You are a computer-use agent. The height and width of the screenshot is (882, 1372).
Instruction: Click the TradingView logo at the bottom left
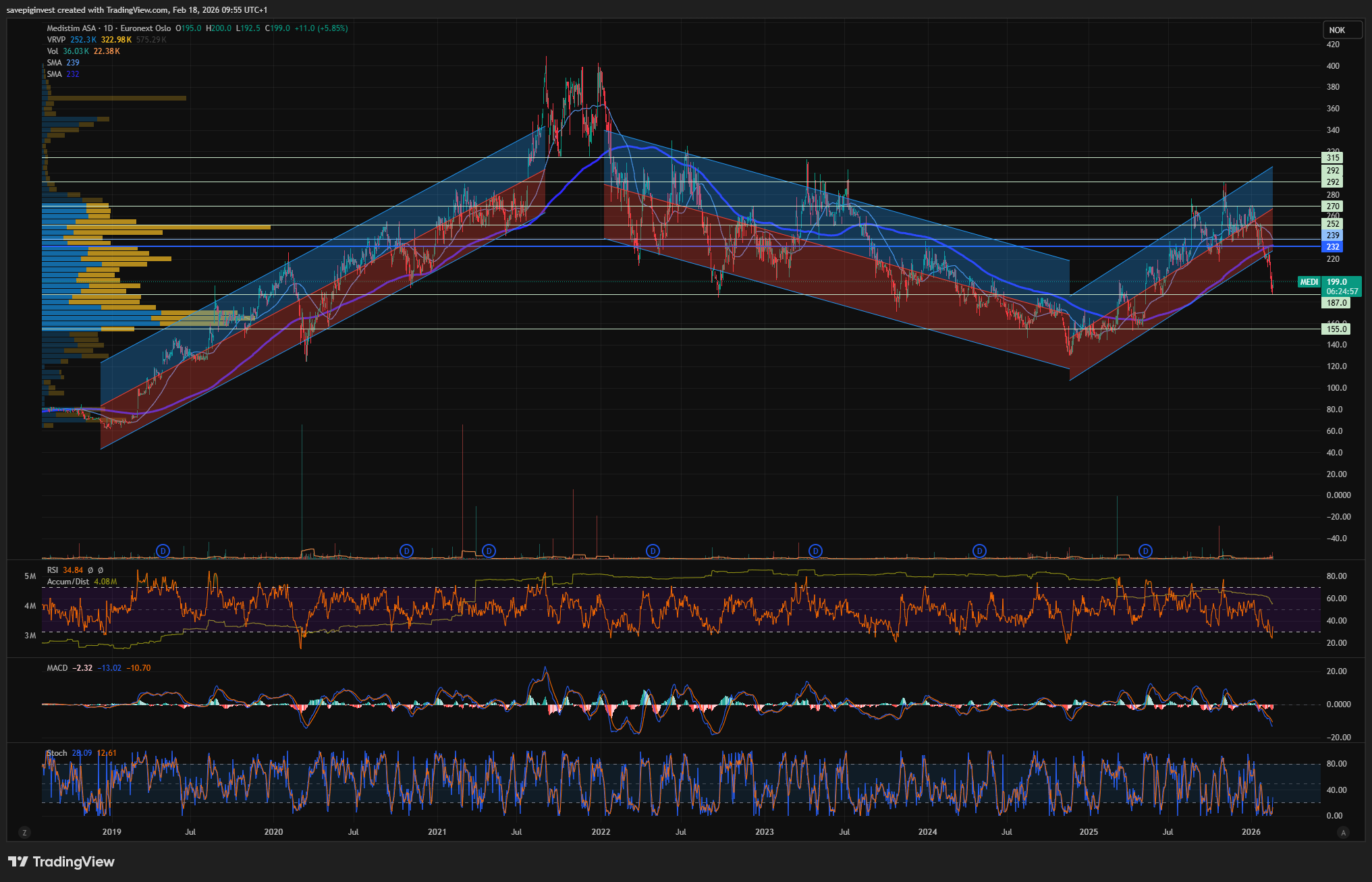(x=61, y=862)
